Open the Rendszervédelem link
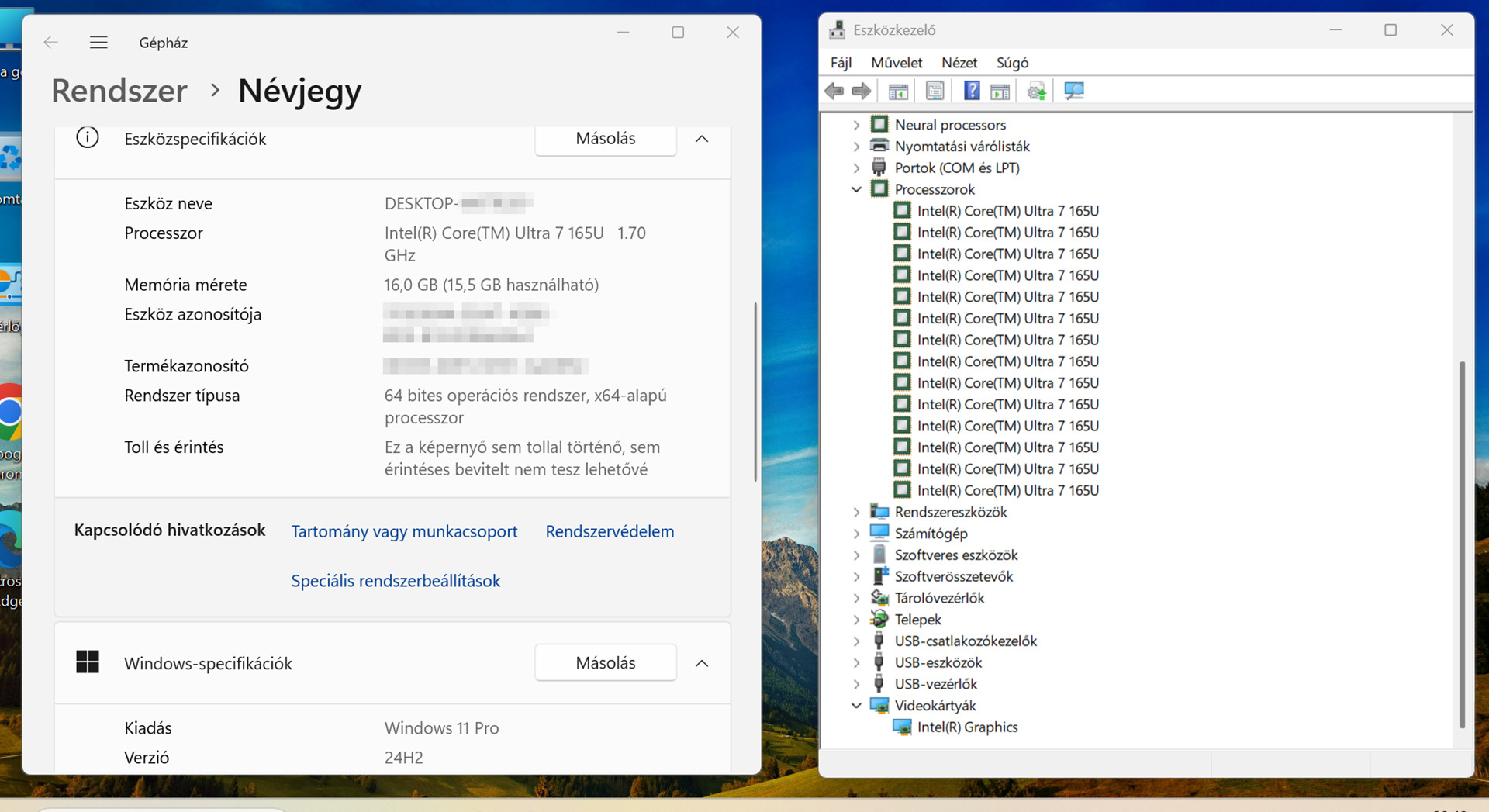 pyautogui.click(x=610, y=531)
